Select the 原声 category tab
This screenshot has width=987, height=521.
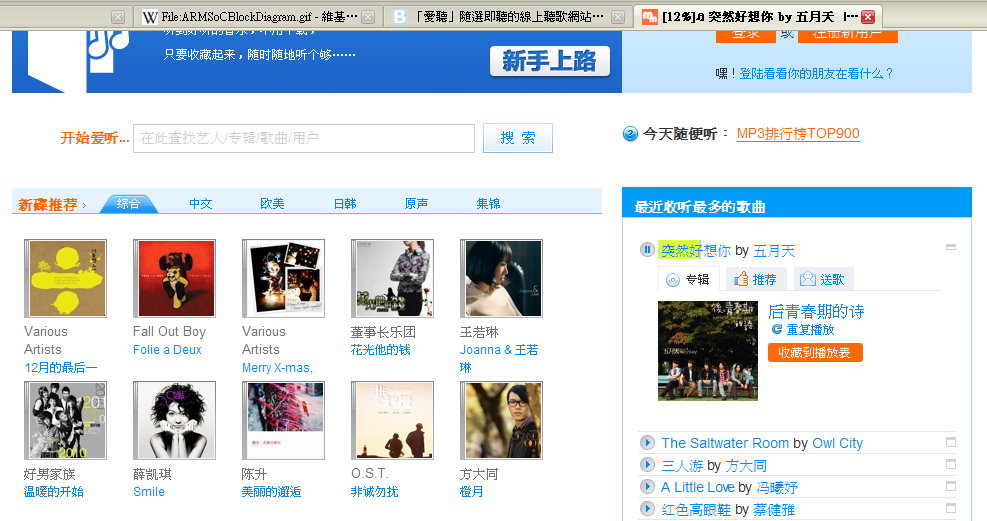pyautogui.click(x=416, y=204)
